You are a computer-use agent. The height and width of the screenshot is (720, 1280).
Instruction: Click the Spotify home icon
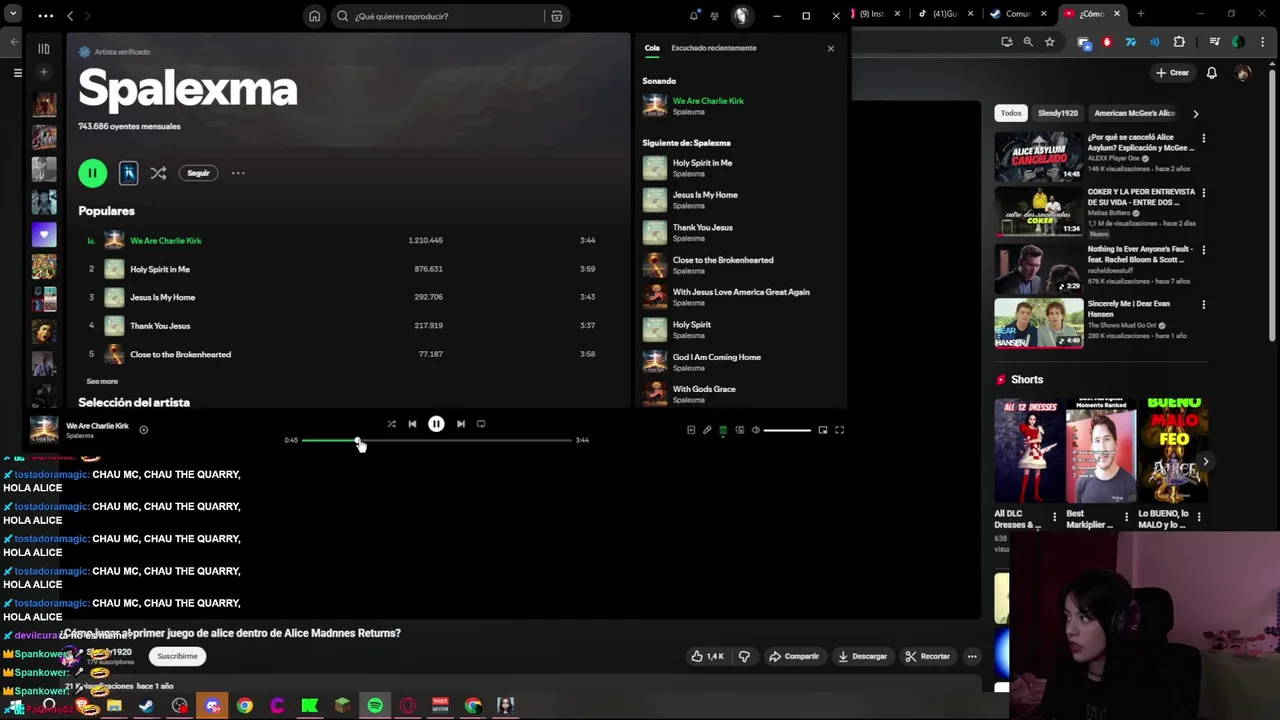(314, 16)
